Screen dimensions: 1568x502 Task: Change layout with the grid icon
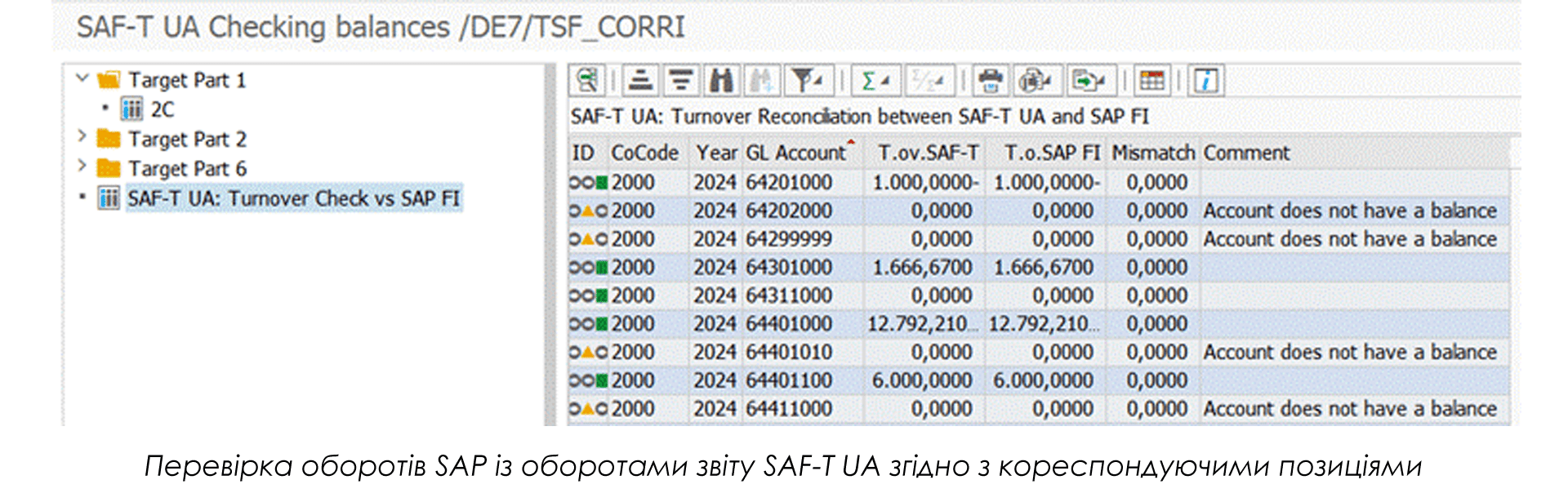click(x=1152, y=80)
